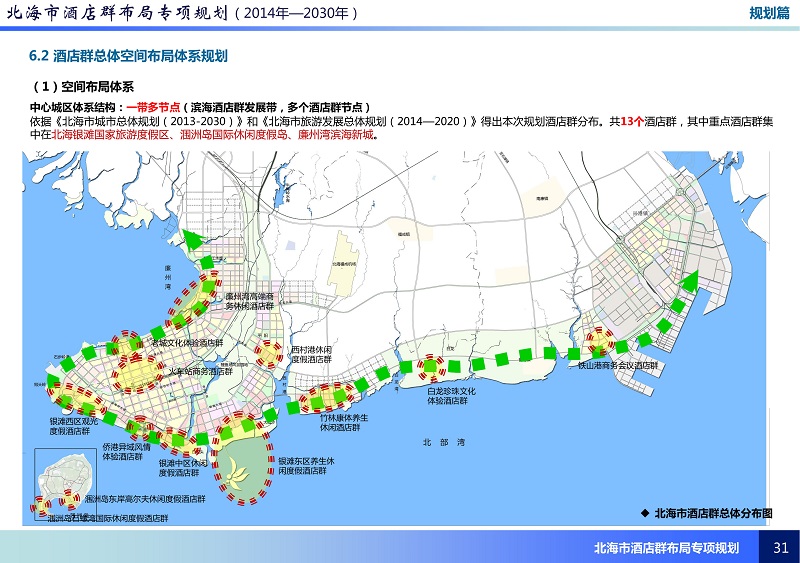This screenshot has height=563, width=800.
Task: Click the 北海市酒店群布局专项规划 footer banner
Action: click(x=666, y=547)
